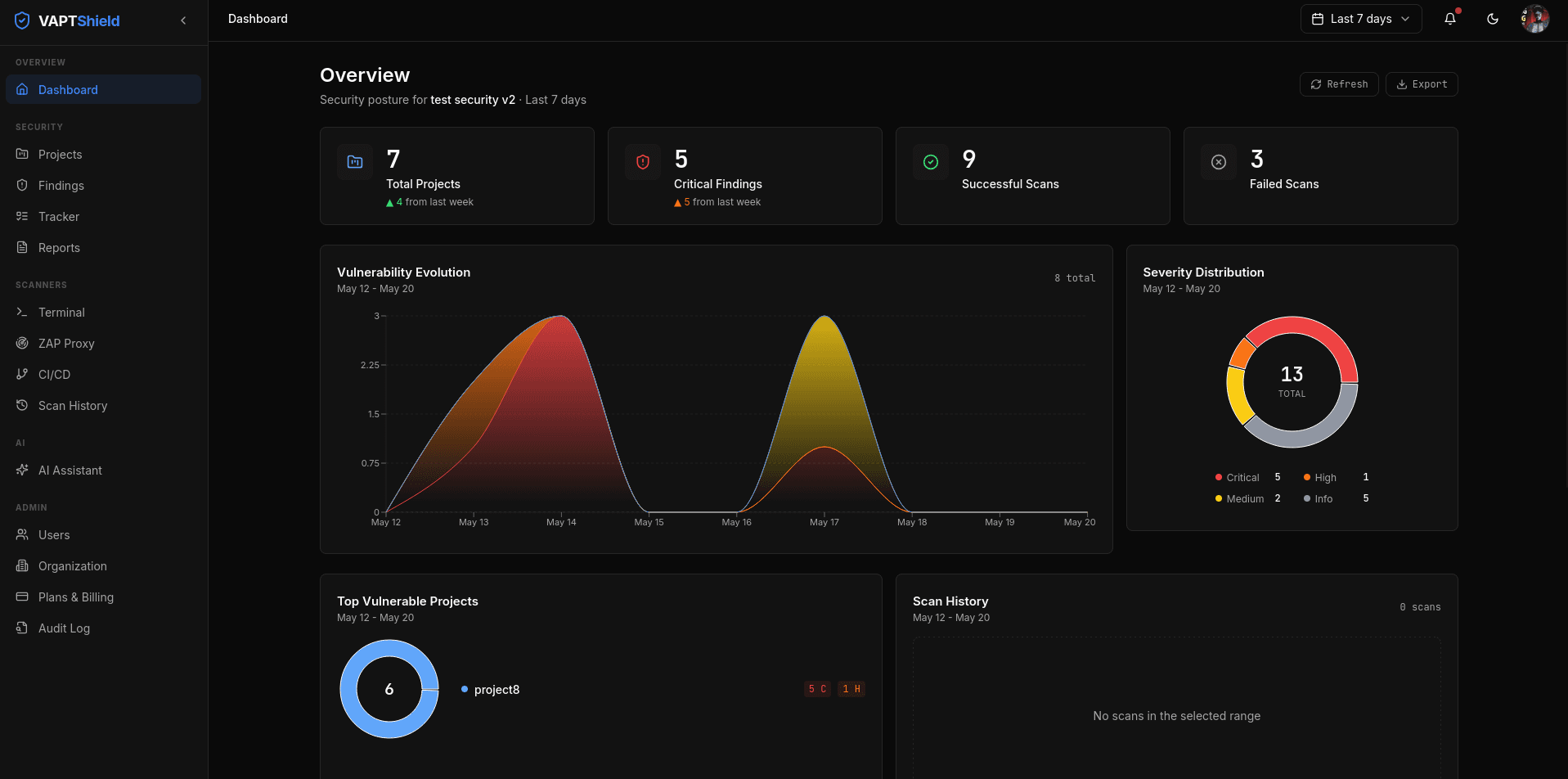Click the AI Assistant sparkle icon

[x=22, y=470]
